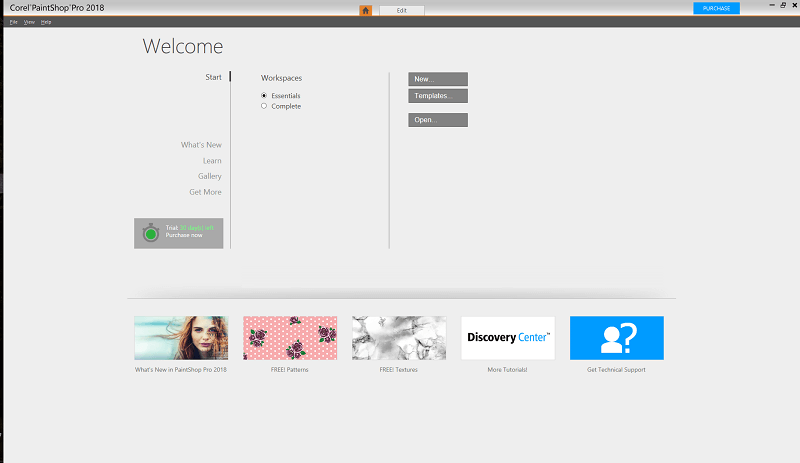Click the Purchase now trial text
This screenshot has height=463, width=800.
(184, 235)
